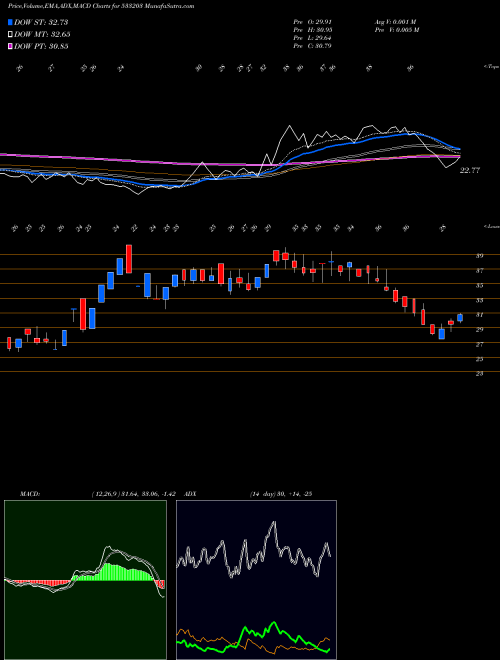The height and width of the screenshot is (660, 500).
Task: Select the 'DOW ST: 32.73' legend text
Action: pos(41,22)
